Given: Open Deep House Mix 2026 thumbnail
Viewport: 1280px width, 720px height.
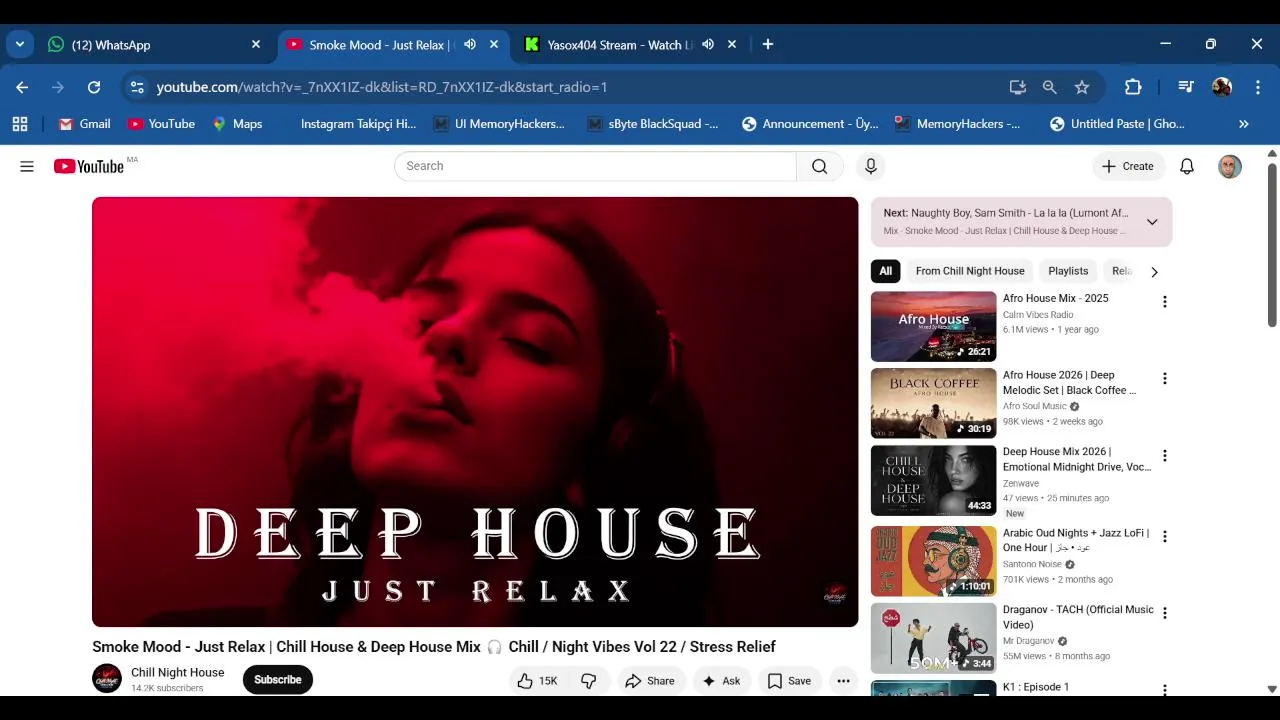Looking at the screenshot, I should [934, 481].
